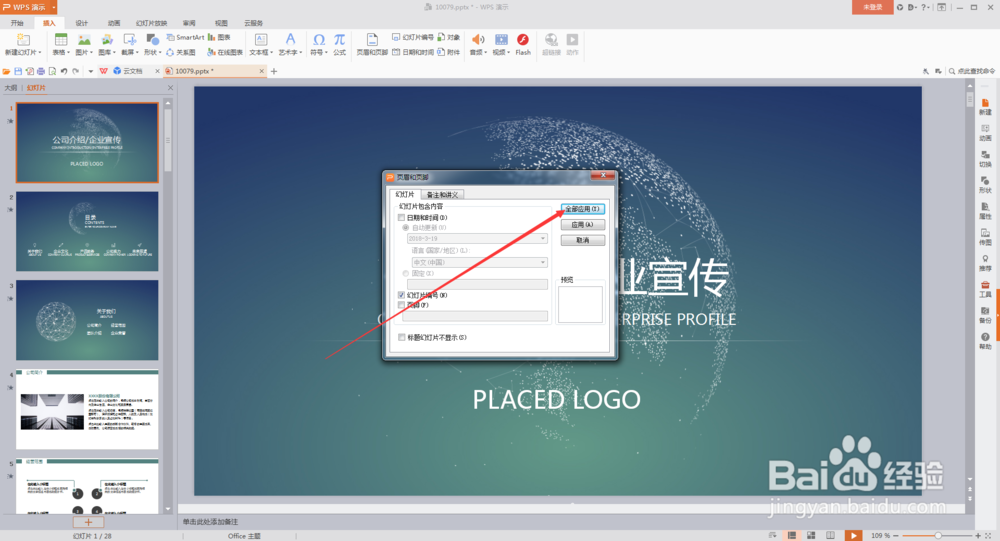The width and height of the screenshot is (1000, 541).
Task: Click the 未登录 login button
Action: 872,7
